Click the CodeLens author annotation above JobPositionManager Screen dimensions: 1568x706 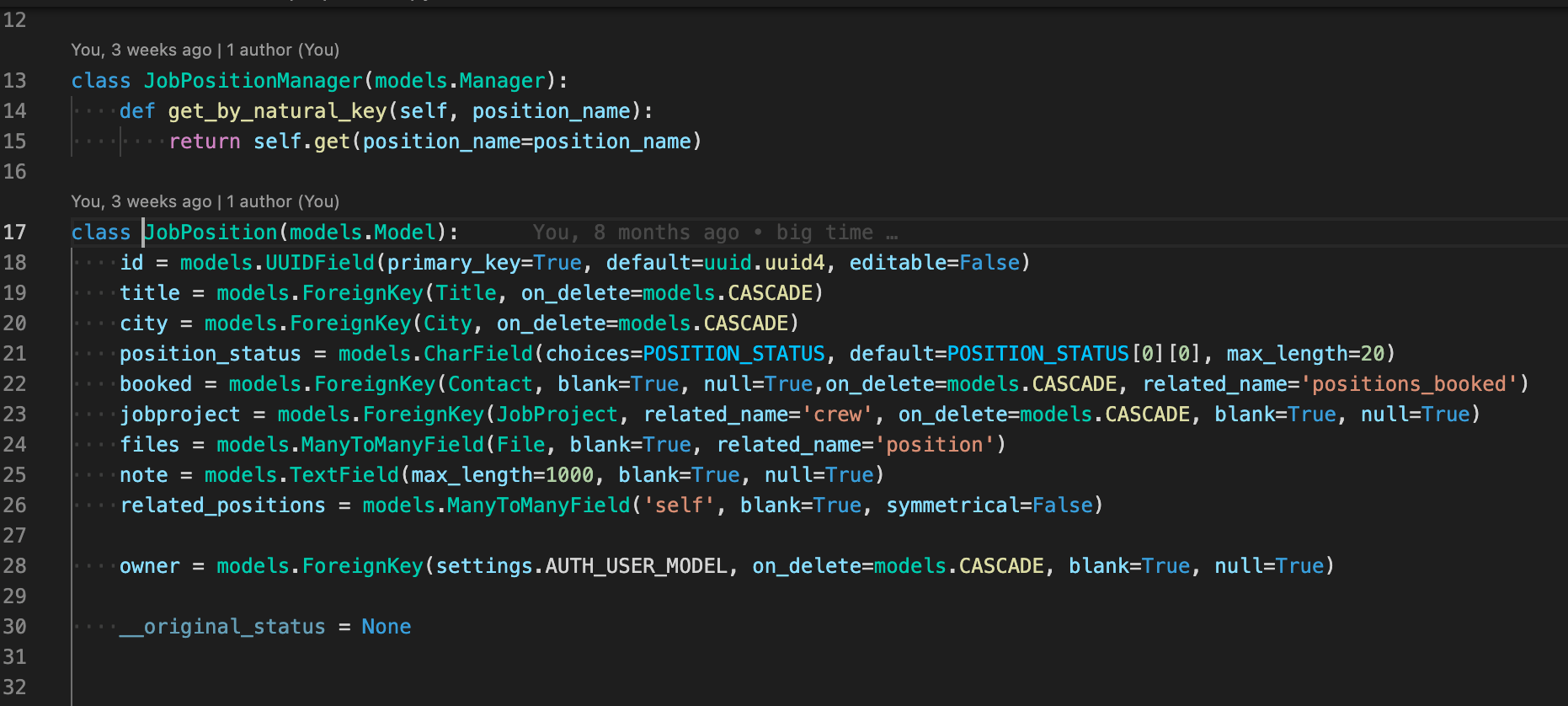pos(205,50)
